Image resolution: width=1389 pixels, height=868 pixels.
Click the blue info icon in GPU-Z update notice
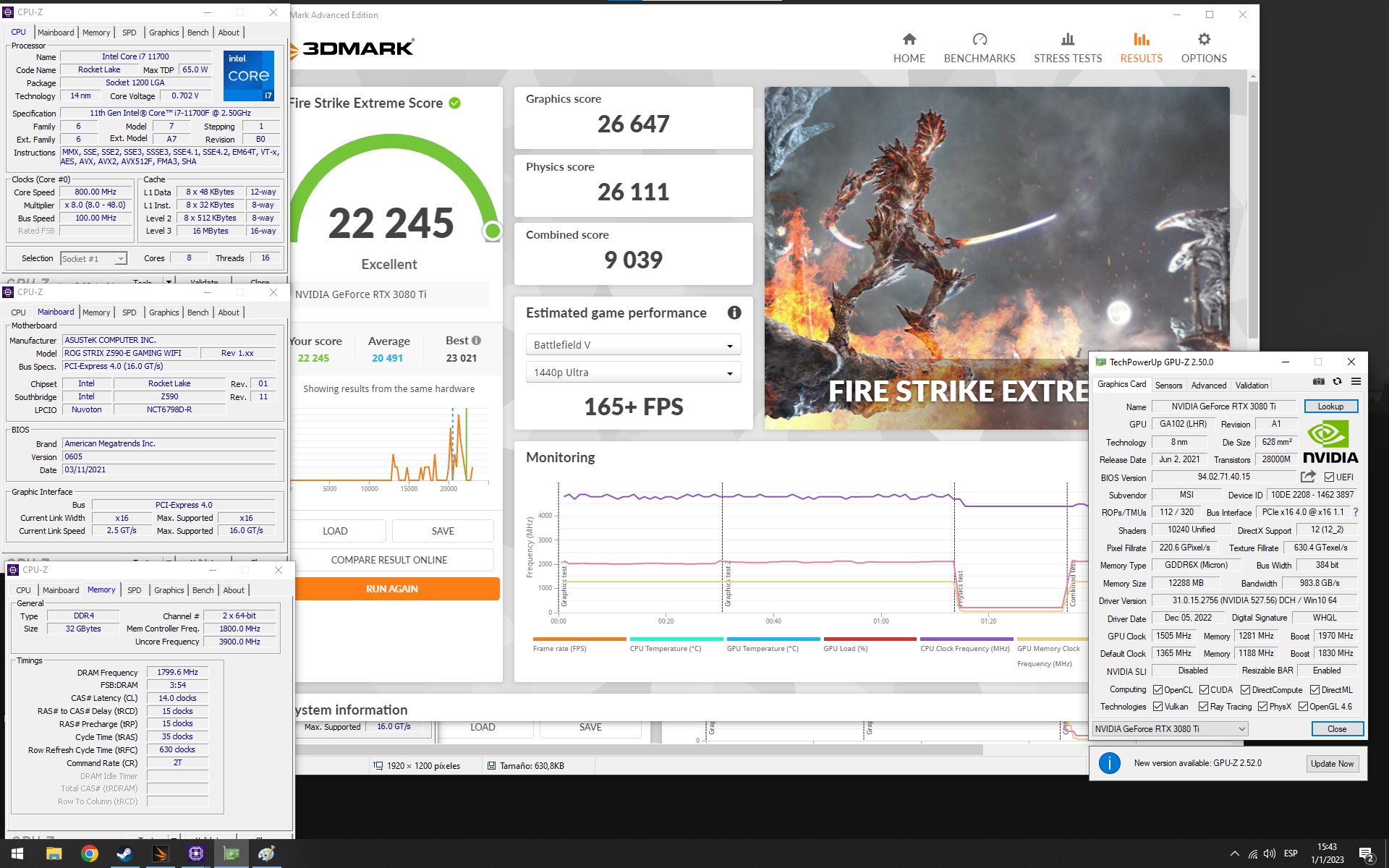1109,763
